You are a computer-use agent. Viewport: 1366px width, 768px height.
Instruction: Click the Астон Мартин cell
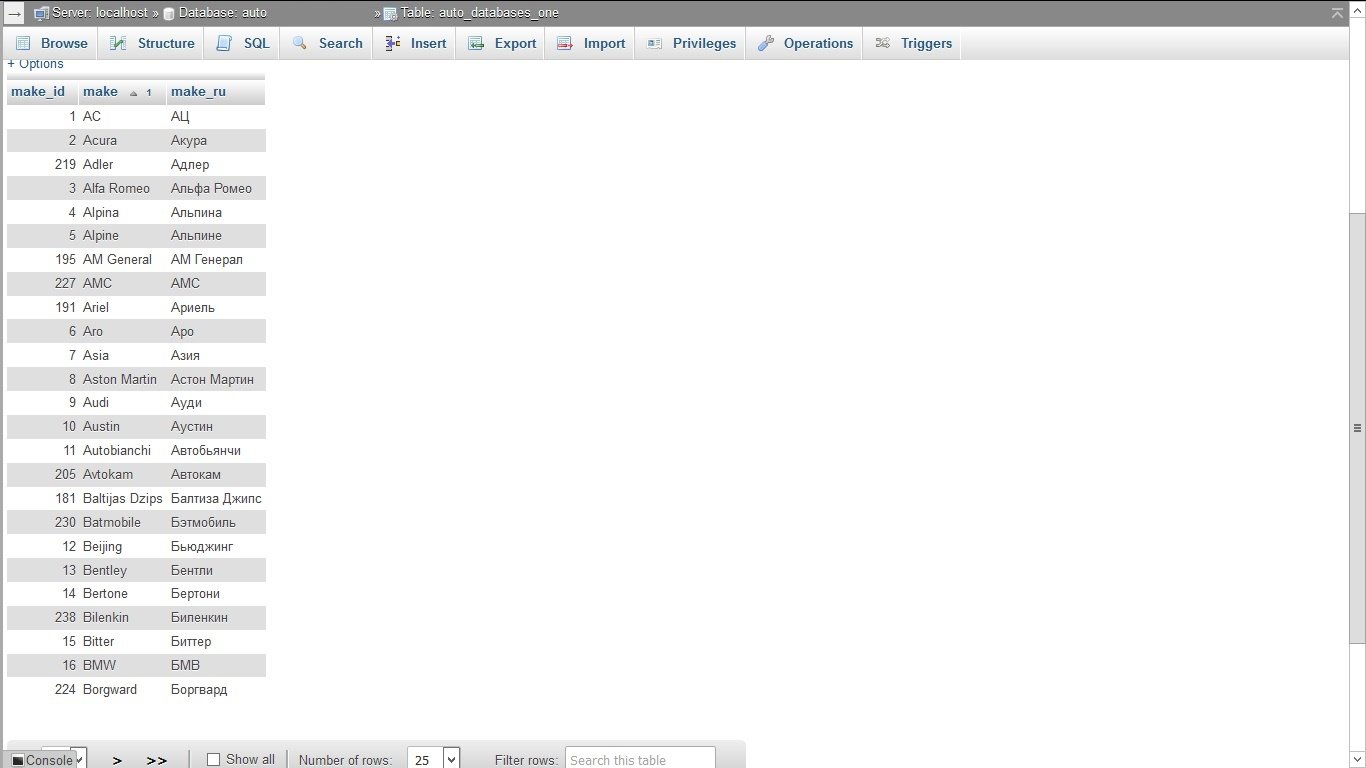click(x=216, y=380)
